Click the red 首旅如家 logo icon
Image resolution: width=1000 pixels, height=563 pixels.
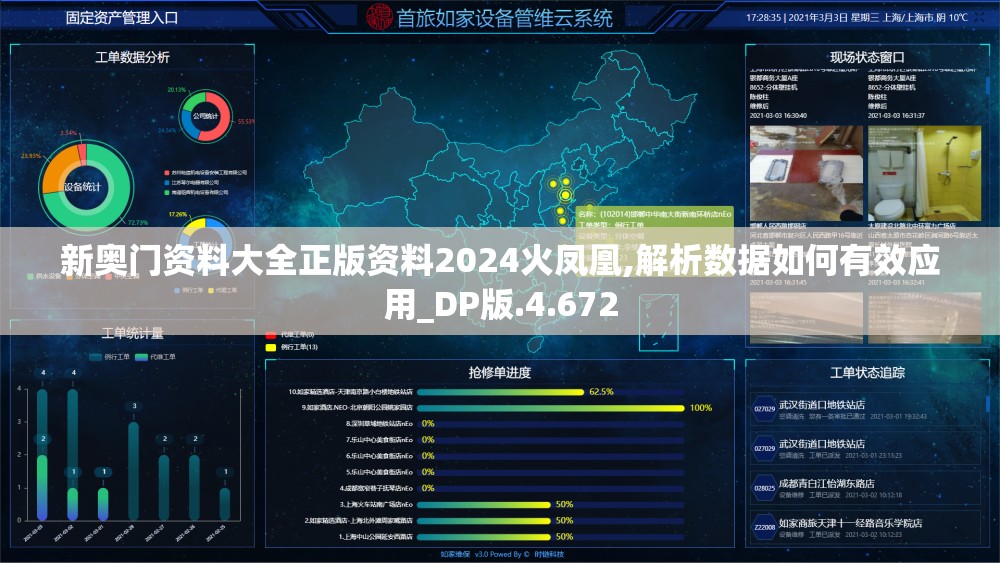tap(379, 17)
